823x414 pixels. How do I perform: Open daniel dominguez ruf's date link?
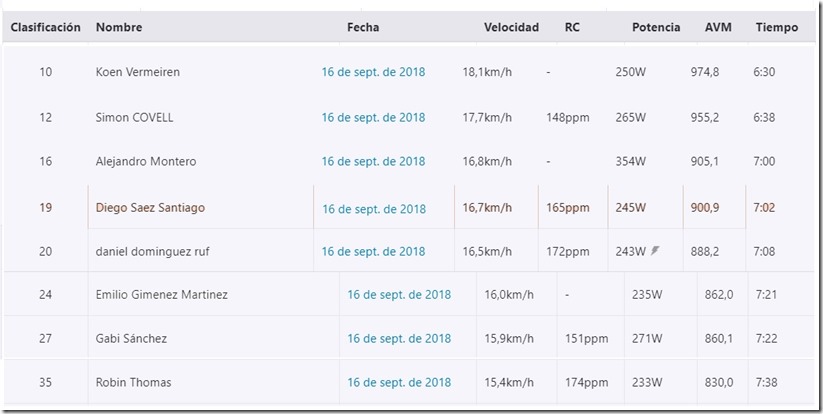pos(374,252)
